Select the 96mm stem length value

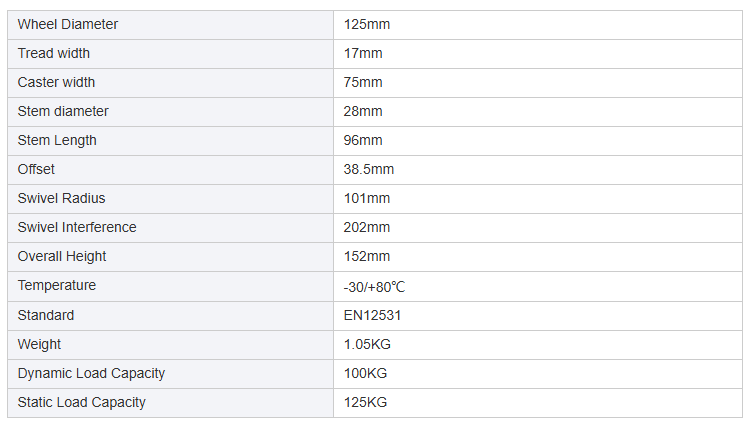click(x=363, y=140)
